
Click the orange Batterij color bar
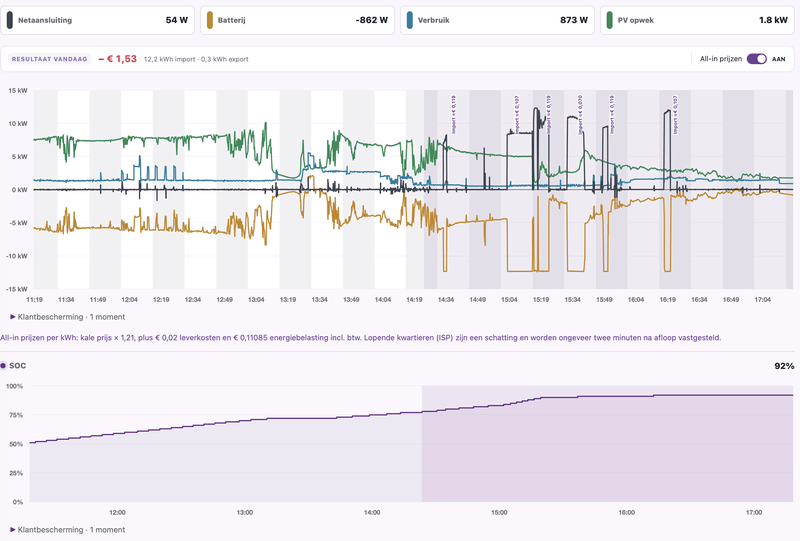(210, 20)
